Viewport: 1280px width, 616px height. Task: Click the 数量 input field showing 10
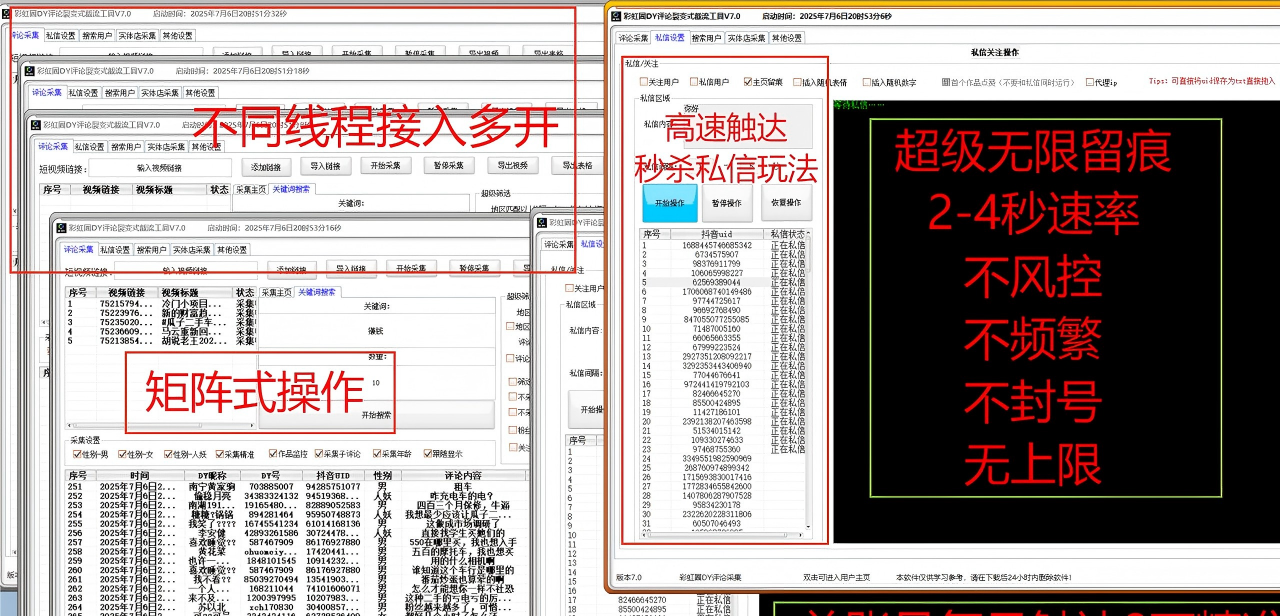pyautogui.click(x=376, y=382)
